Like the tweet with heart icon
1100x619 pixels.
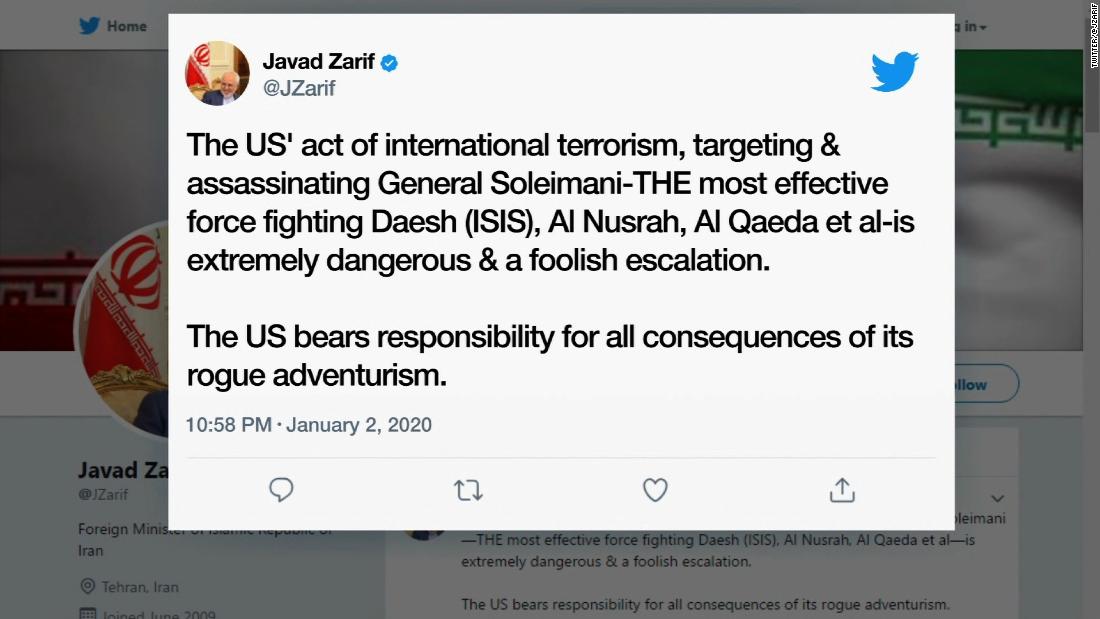655,490
